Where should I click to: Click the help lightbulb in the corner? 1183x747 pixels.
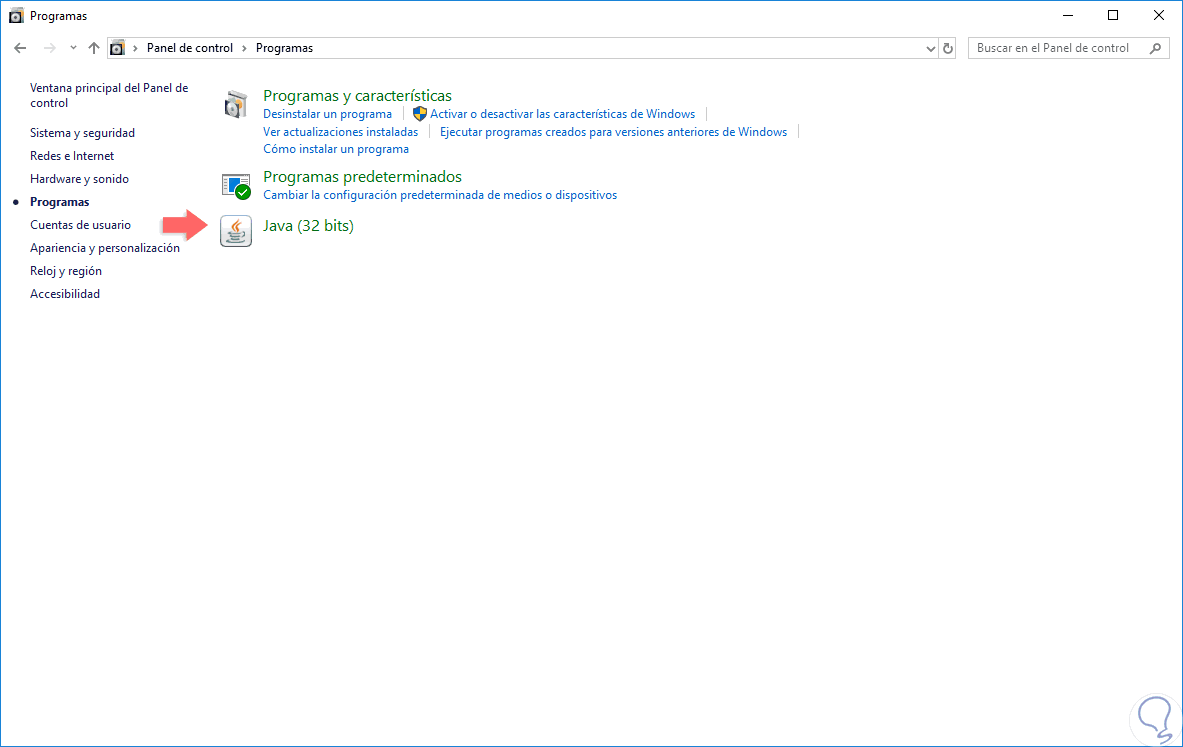click(1153, 719)
